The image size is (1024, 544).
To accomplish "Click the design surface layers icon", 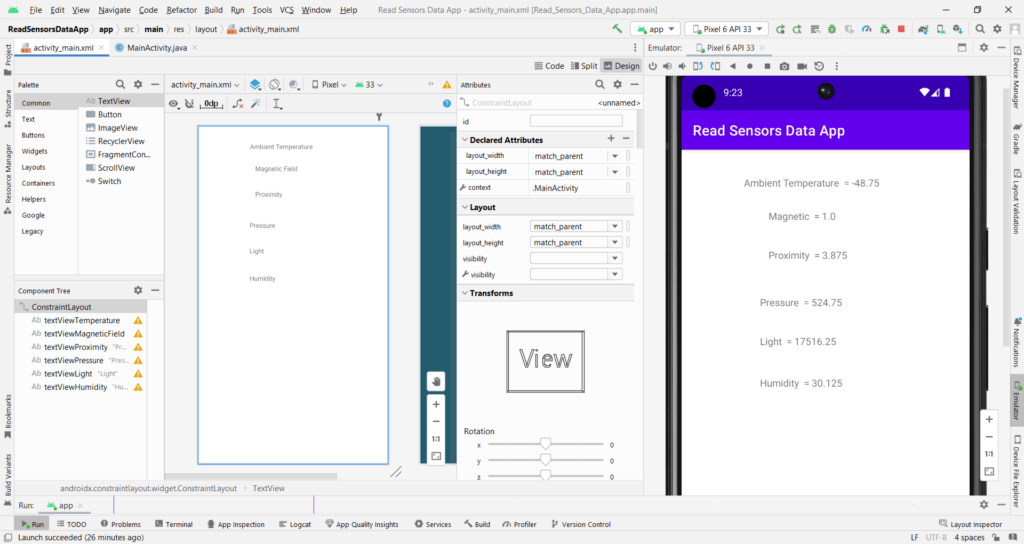I will 255,84.
